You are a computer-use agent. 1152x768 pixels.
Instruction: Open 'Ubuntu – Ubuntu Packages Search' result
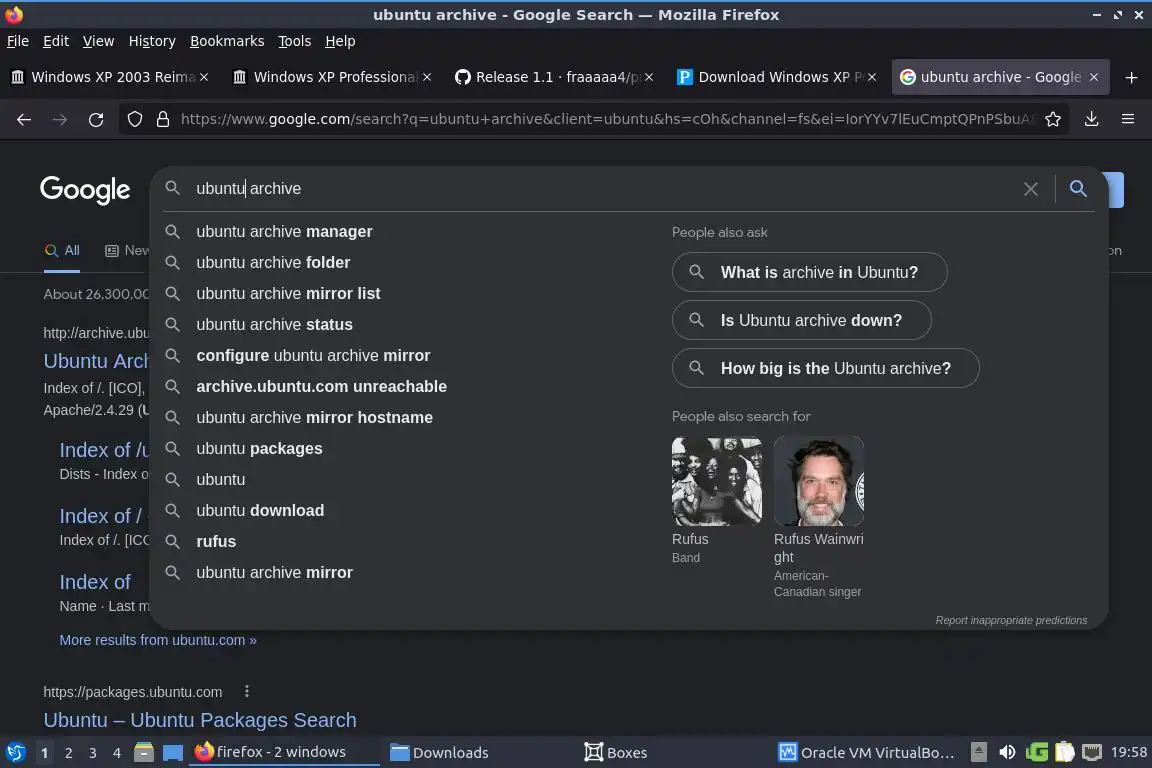coord(200,720)
